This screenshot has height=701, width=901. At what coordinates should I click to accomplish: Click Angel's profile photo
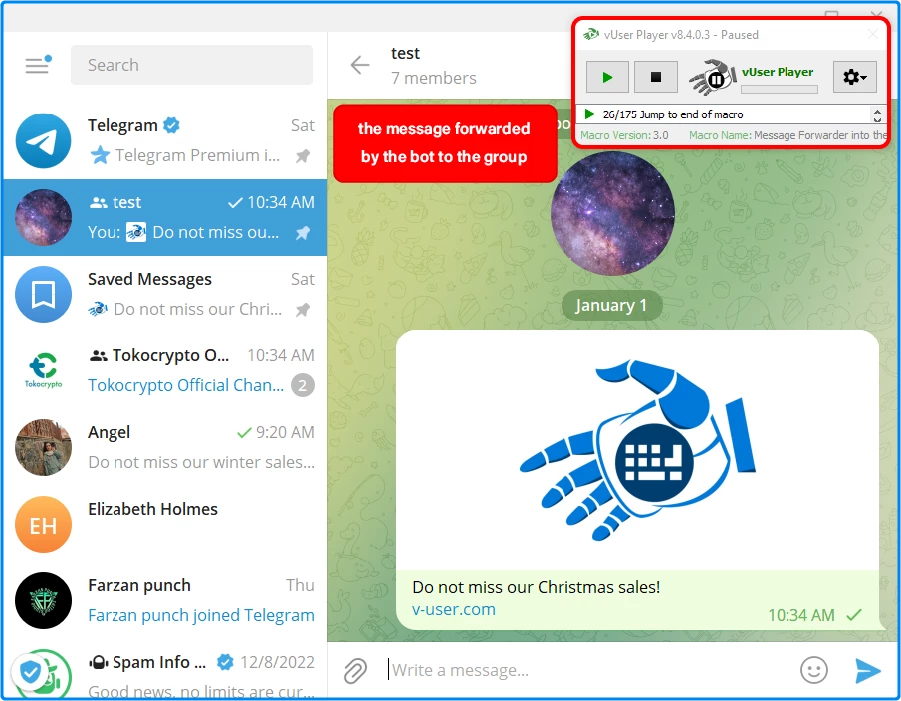click(x=43, y=447)
